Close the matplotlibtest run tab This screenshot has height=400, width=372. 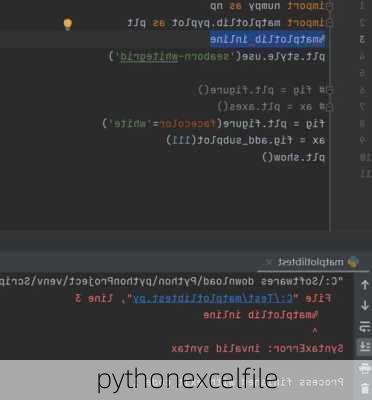pos(269,262)
